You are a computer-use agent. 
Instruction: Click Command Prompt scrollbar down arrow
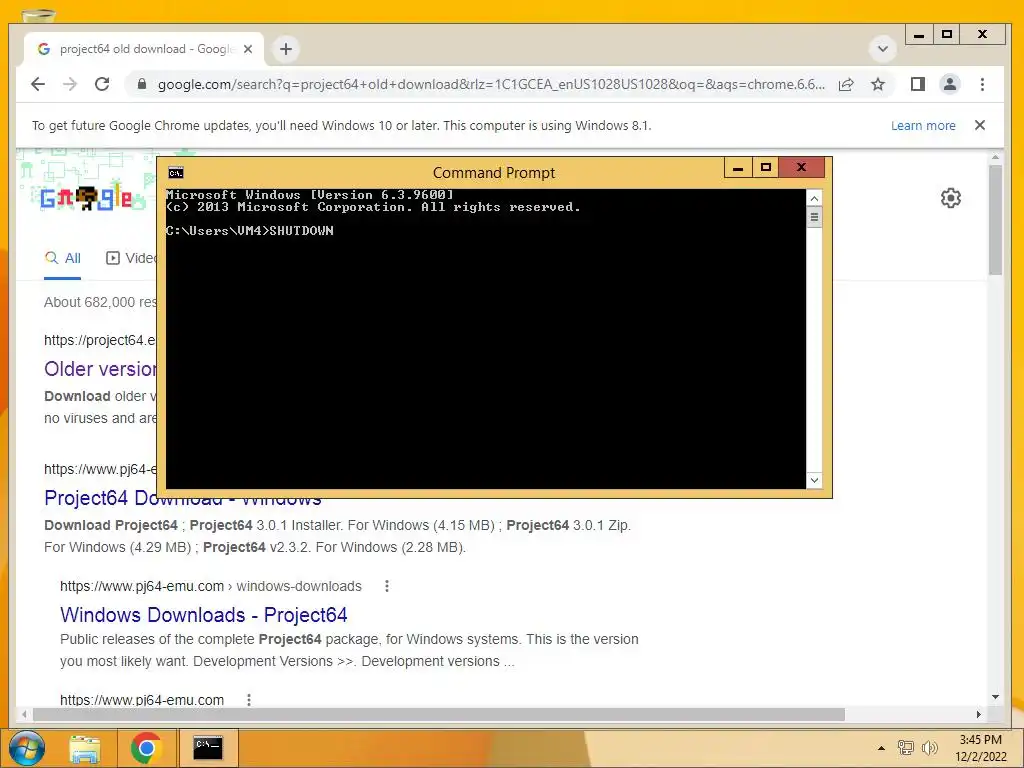(814, 480)
